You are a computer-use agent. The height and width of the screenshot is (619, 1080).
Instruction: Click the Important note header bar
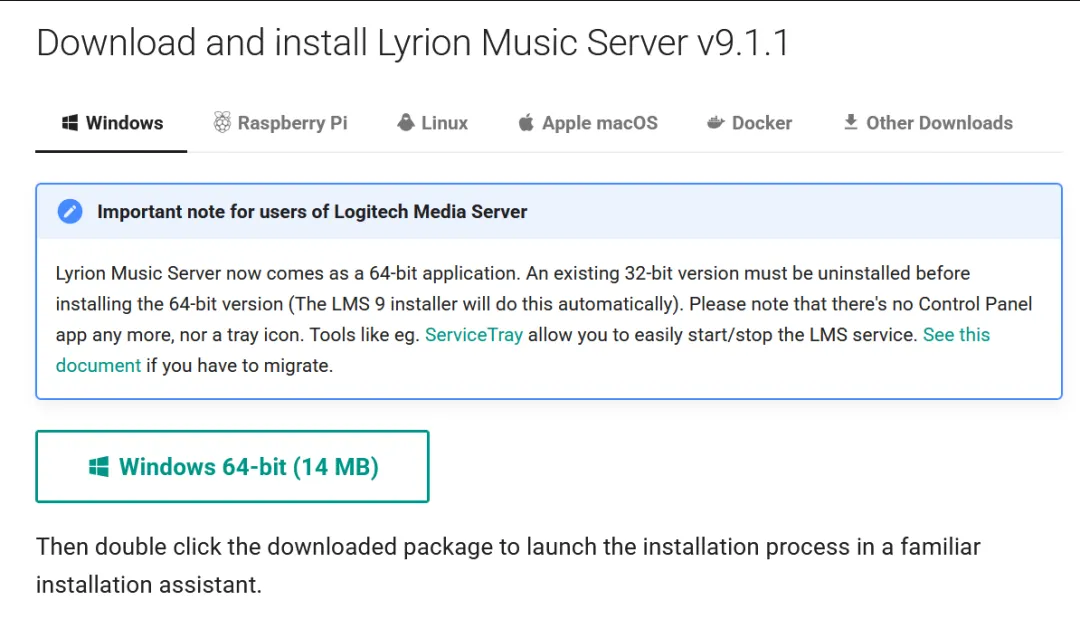(549, 211)
